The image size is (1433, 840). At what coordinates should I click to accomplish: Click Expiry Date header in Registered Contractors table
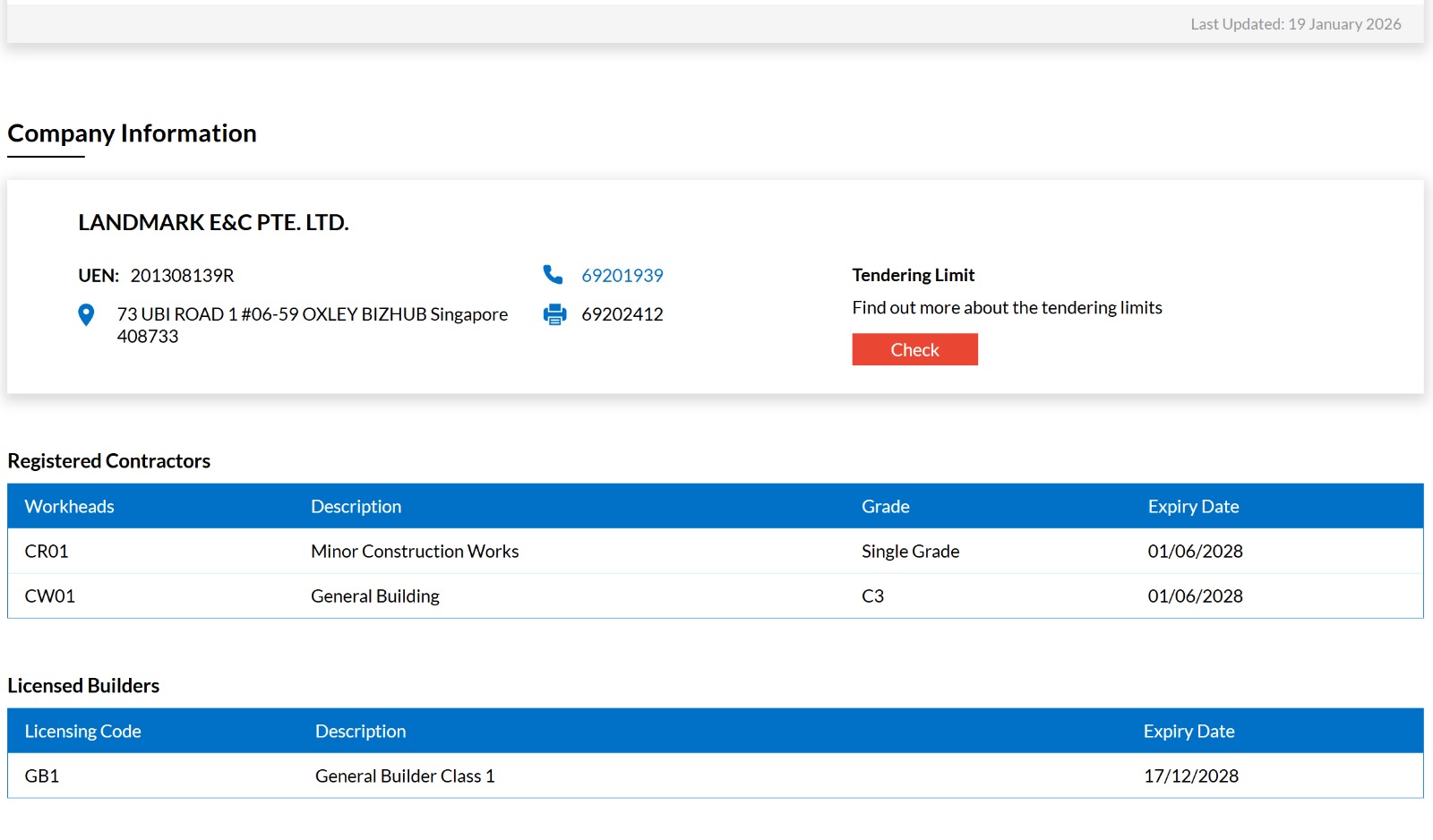point(1193,507)
